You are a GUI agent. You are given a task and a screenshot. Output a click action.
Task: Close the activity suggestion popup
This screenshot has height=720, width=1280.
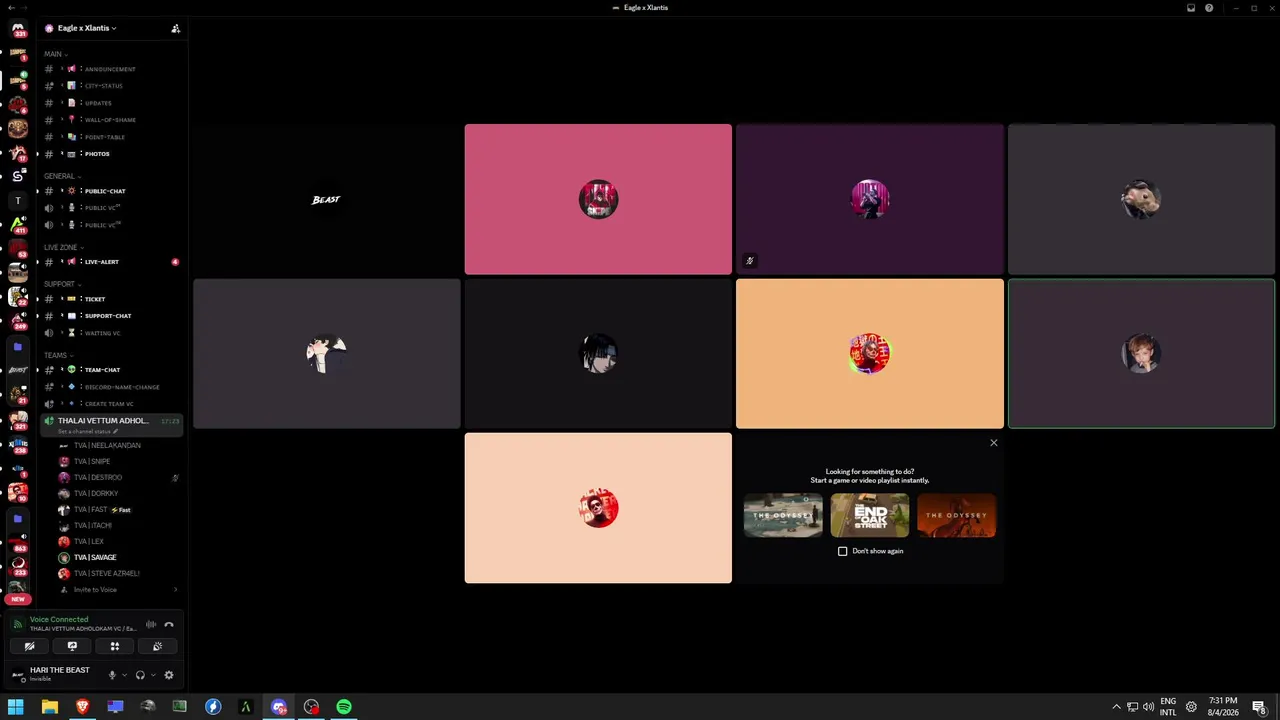pyautogui.click(x=994, y=443)
